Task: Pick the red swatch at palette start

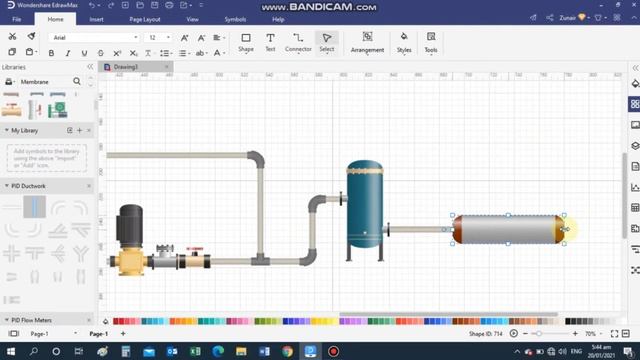Action: (116, 322)
